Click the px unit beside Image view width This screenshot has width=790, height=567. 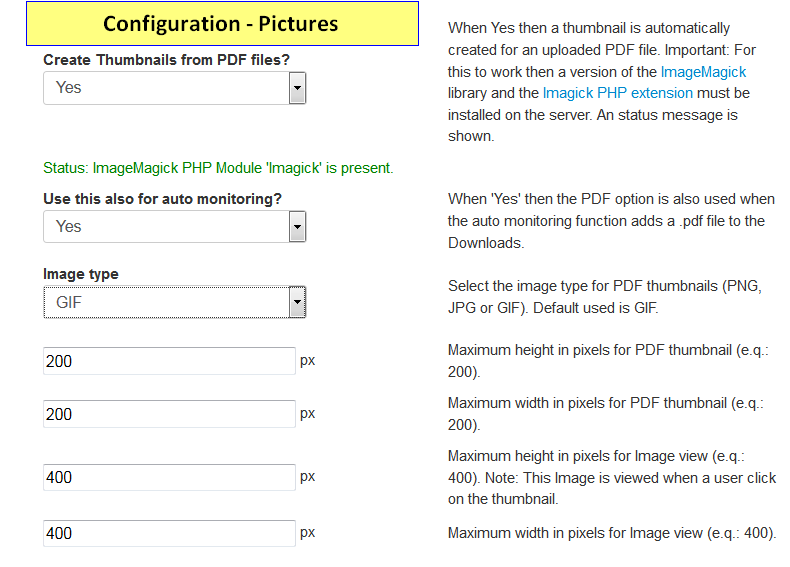[x=307, y=533]
